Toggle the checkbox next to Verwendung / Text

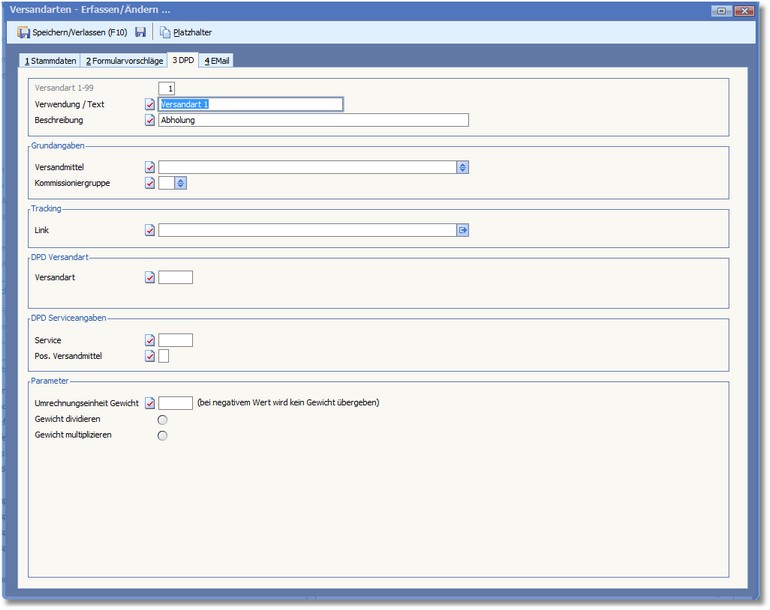[x=150, y=104]
